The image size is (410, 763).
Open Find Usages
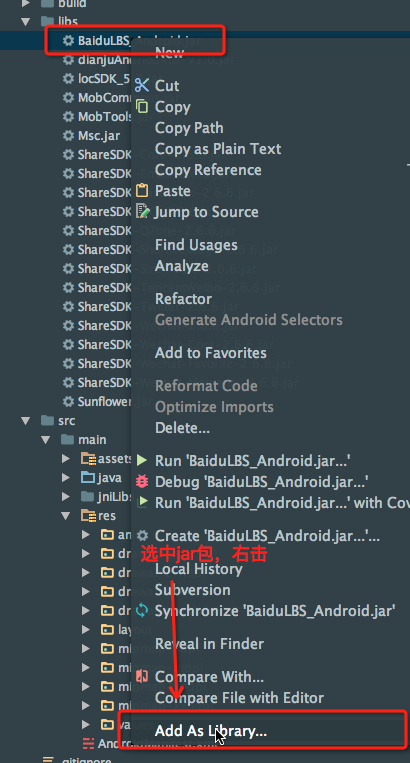click(x=196, y=245)
